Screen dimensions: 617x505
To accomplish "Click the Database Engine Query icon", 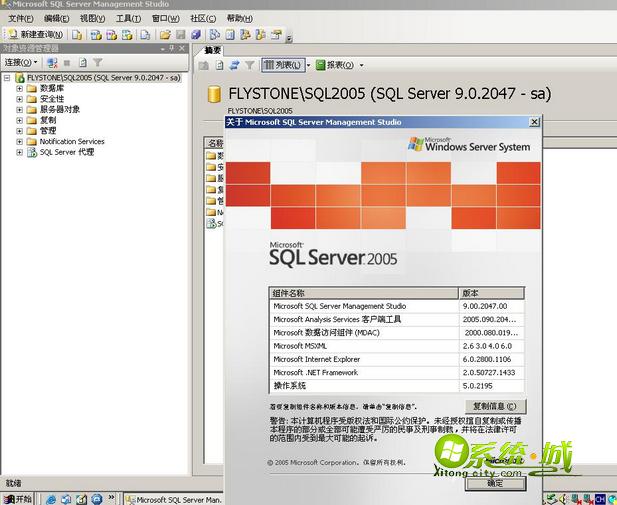I will point(77,35).
